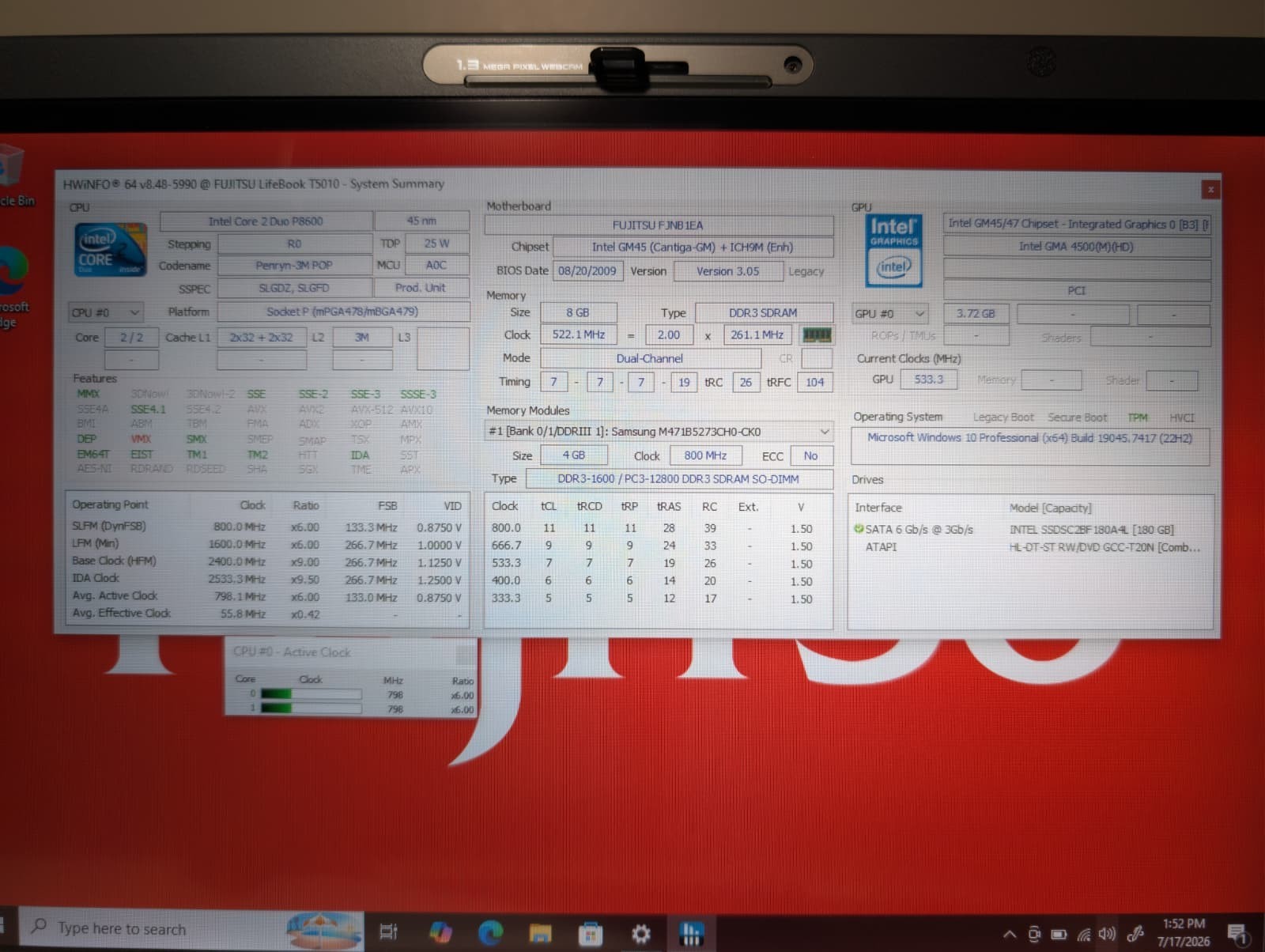Click the DDR3 SDRAM memory type field
The height and width of the screenshot is (952, 1265).
[763, 312]
